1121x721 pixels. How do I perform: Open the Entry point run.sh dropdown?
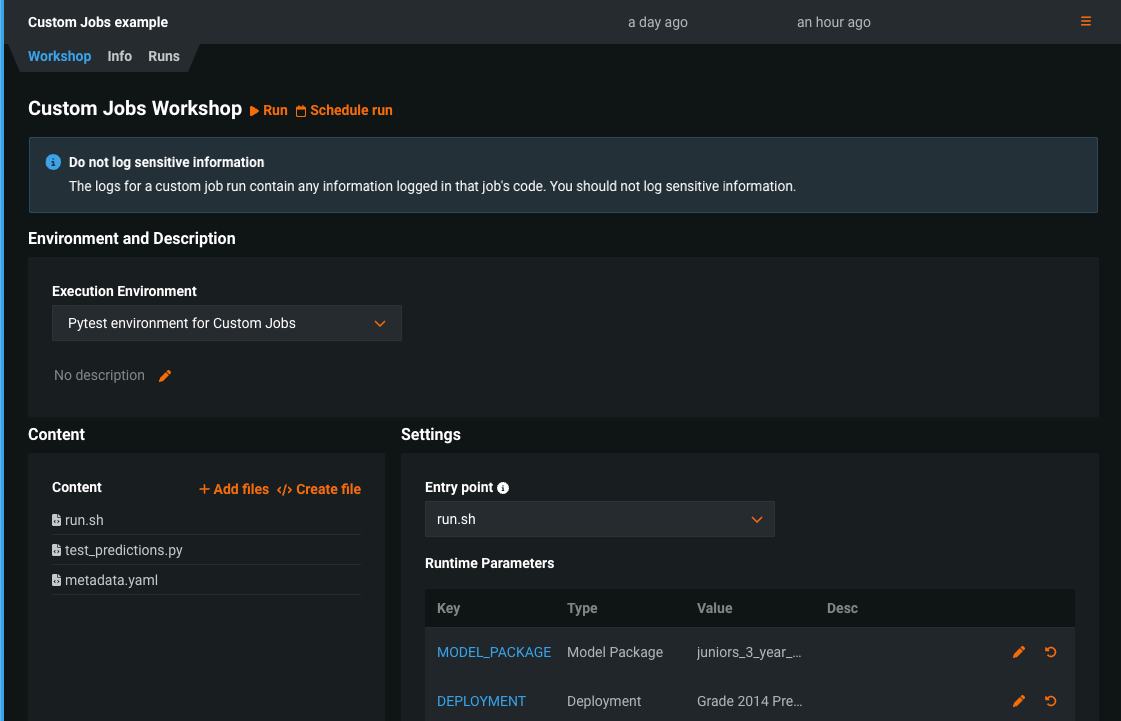[x=599, y=520]
